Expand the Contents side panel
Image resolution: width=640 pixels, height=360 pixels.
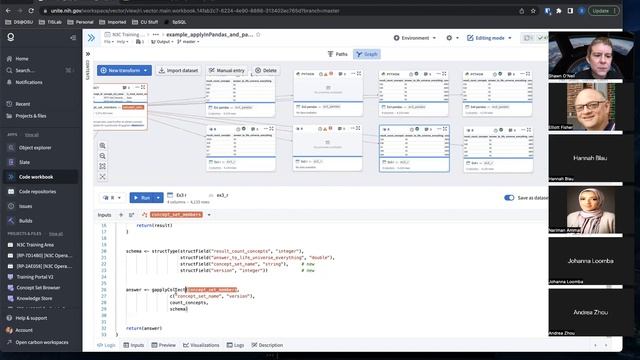point(88,54)
